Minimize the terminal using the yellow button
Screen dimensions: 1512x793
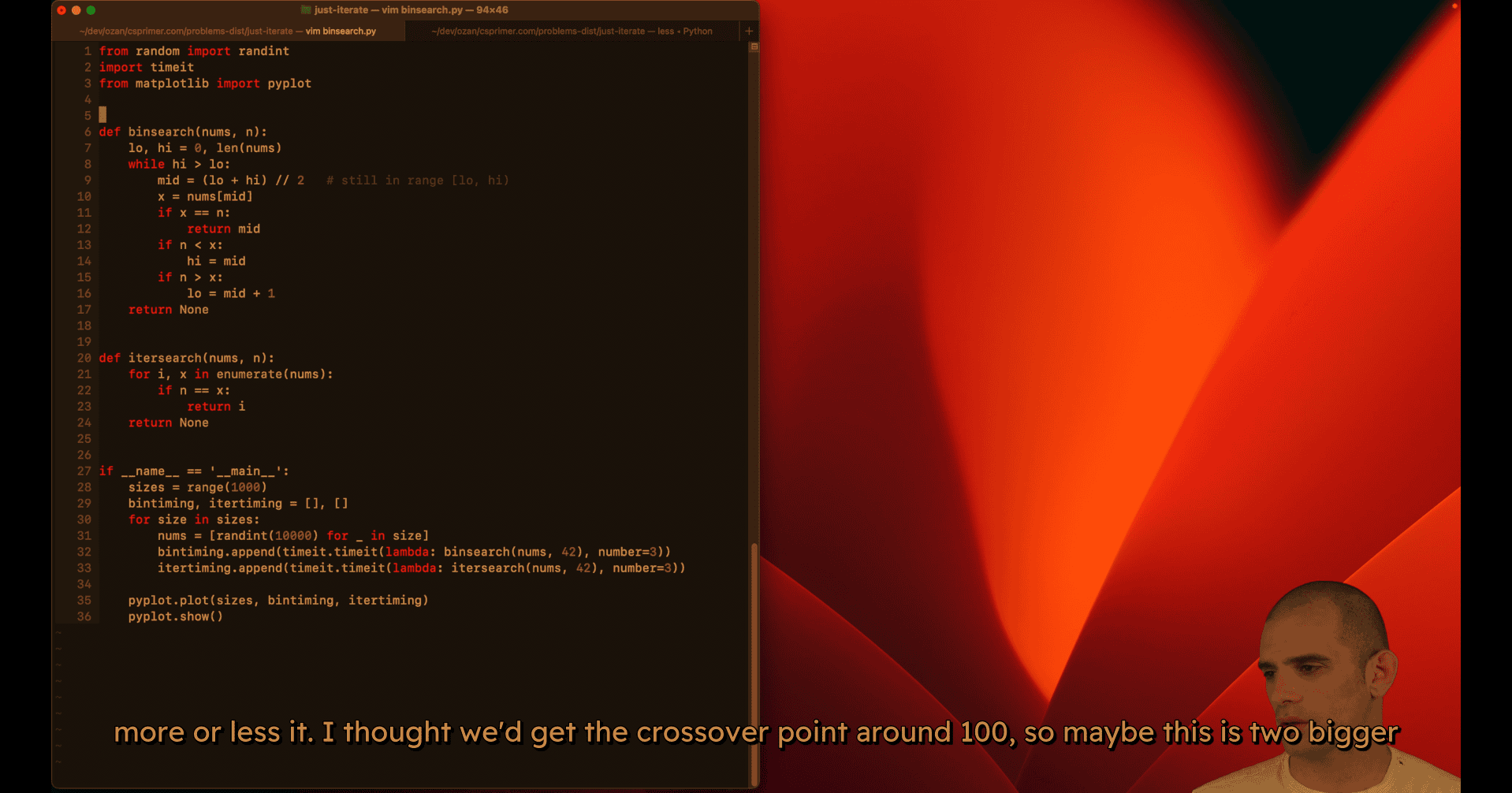click(76, 10)
